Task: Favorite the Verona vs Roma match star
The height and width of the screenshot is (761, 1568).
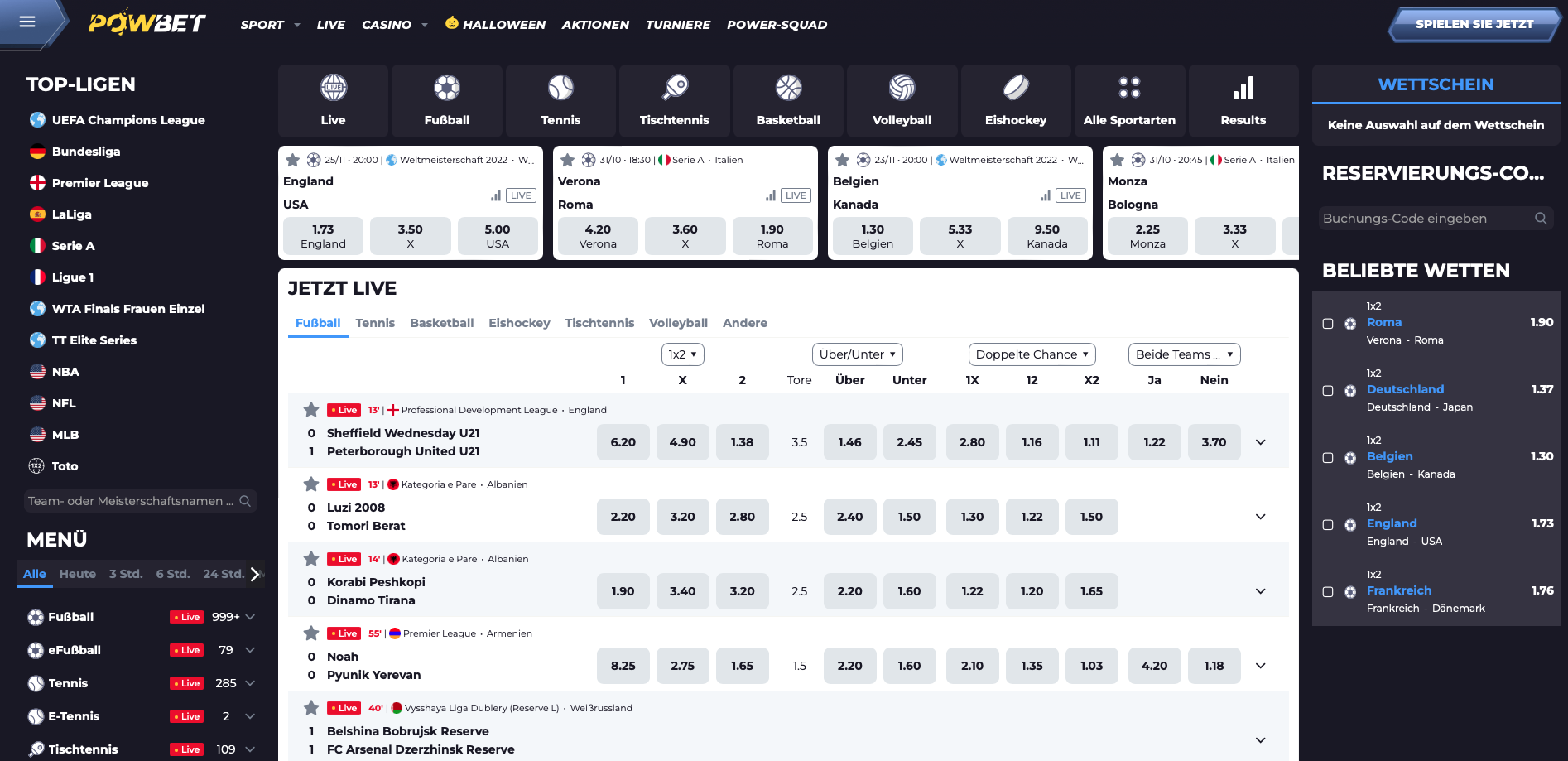Action: pyautogui.click(x=567, y=160)
